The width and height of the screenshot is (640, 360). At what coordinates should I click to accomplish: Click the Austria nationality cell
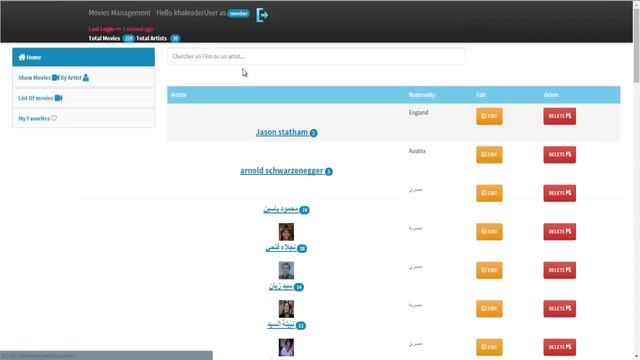tap(417, 151)
